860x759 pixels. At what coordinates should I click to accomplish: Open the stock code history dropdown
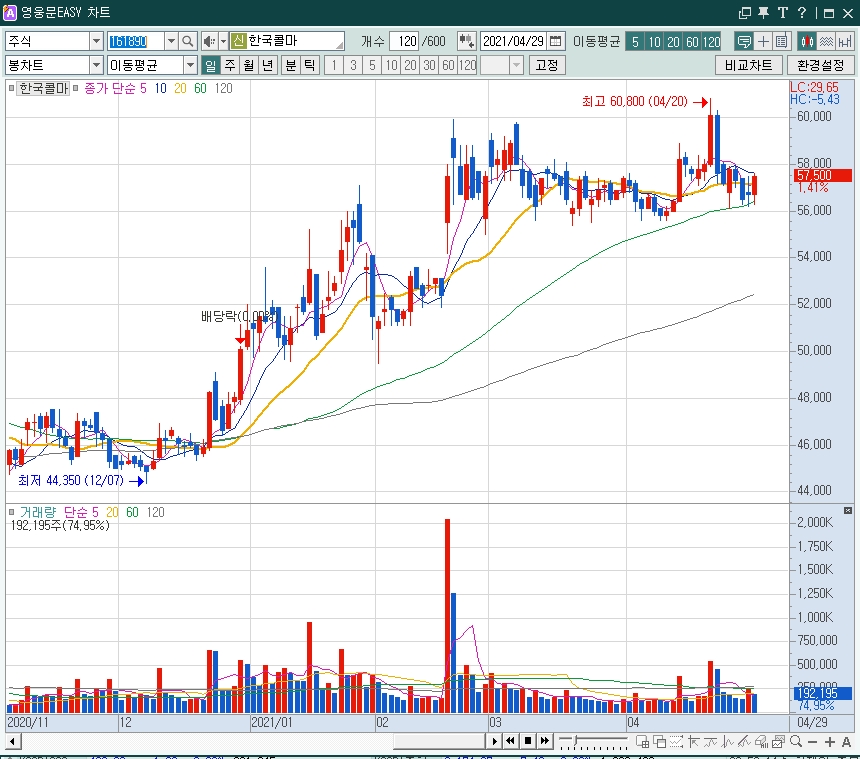[x=171, y=41]
